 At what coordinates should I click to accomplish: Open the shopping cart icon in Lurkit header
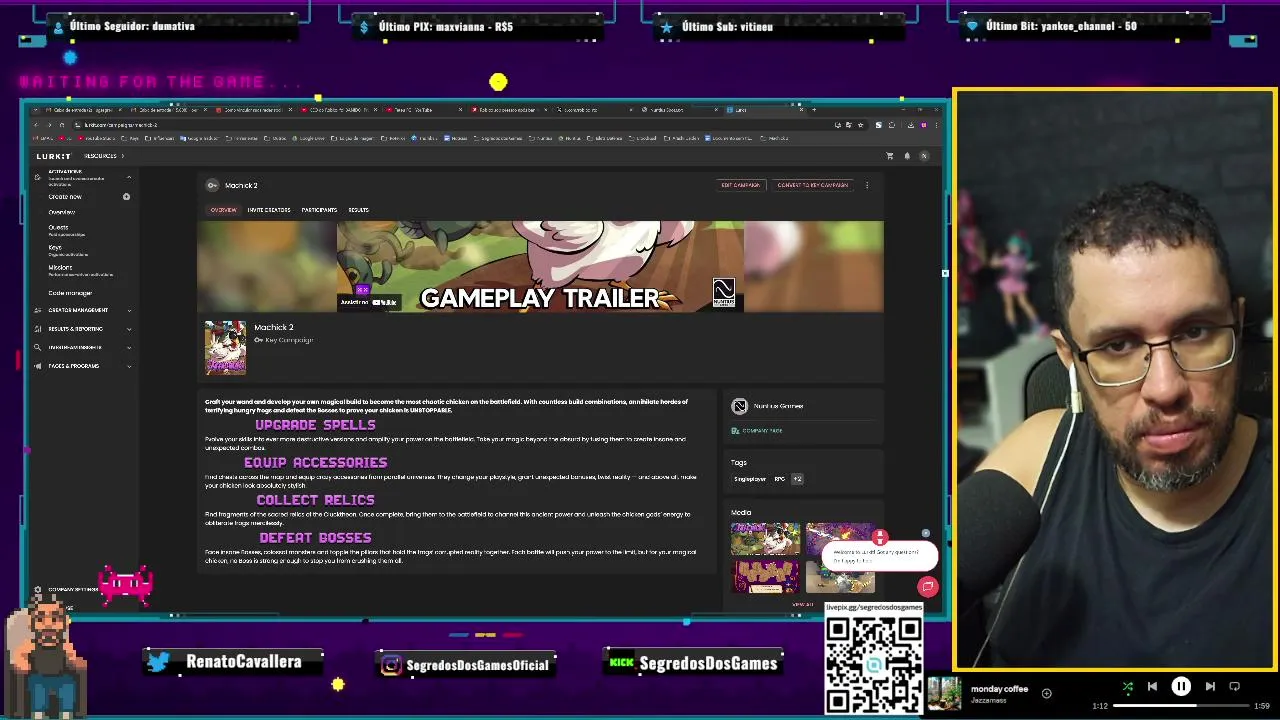tap(889, 156)
